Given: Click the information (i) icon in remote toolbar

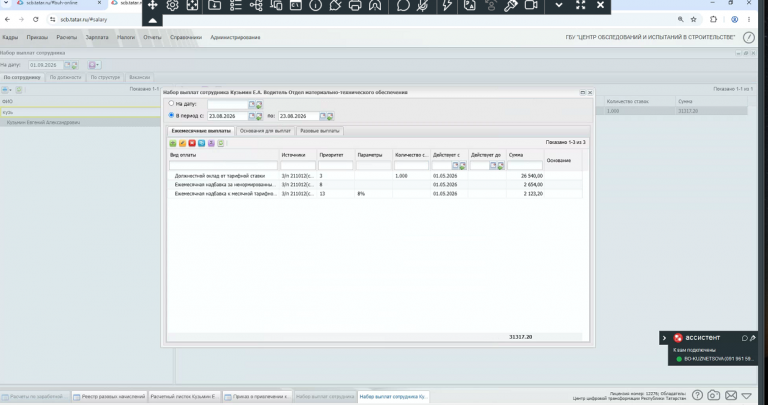Looking at the screenshot, I should point(315,6).
